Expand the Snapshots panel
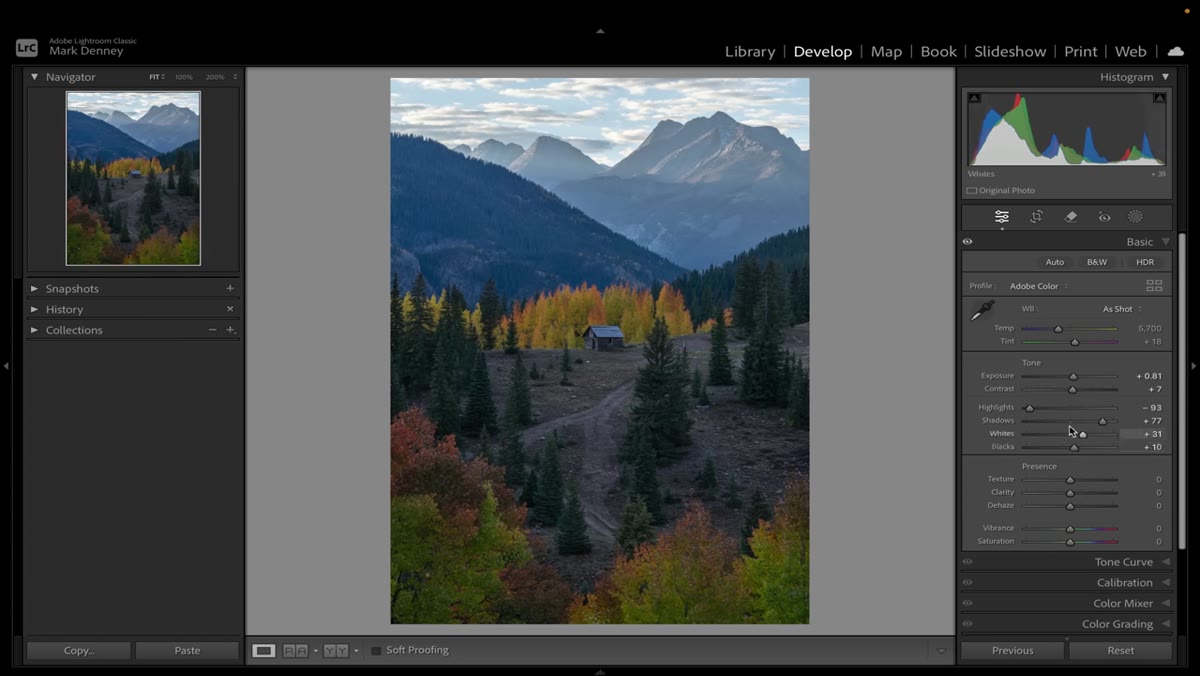This screenshot has width=1200, height=676. pos(34,288)
